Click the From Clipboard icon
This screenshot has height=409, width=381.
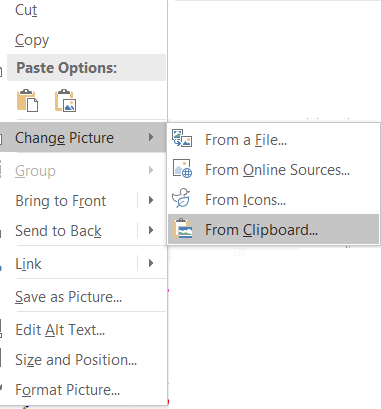tap(183, 228)
